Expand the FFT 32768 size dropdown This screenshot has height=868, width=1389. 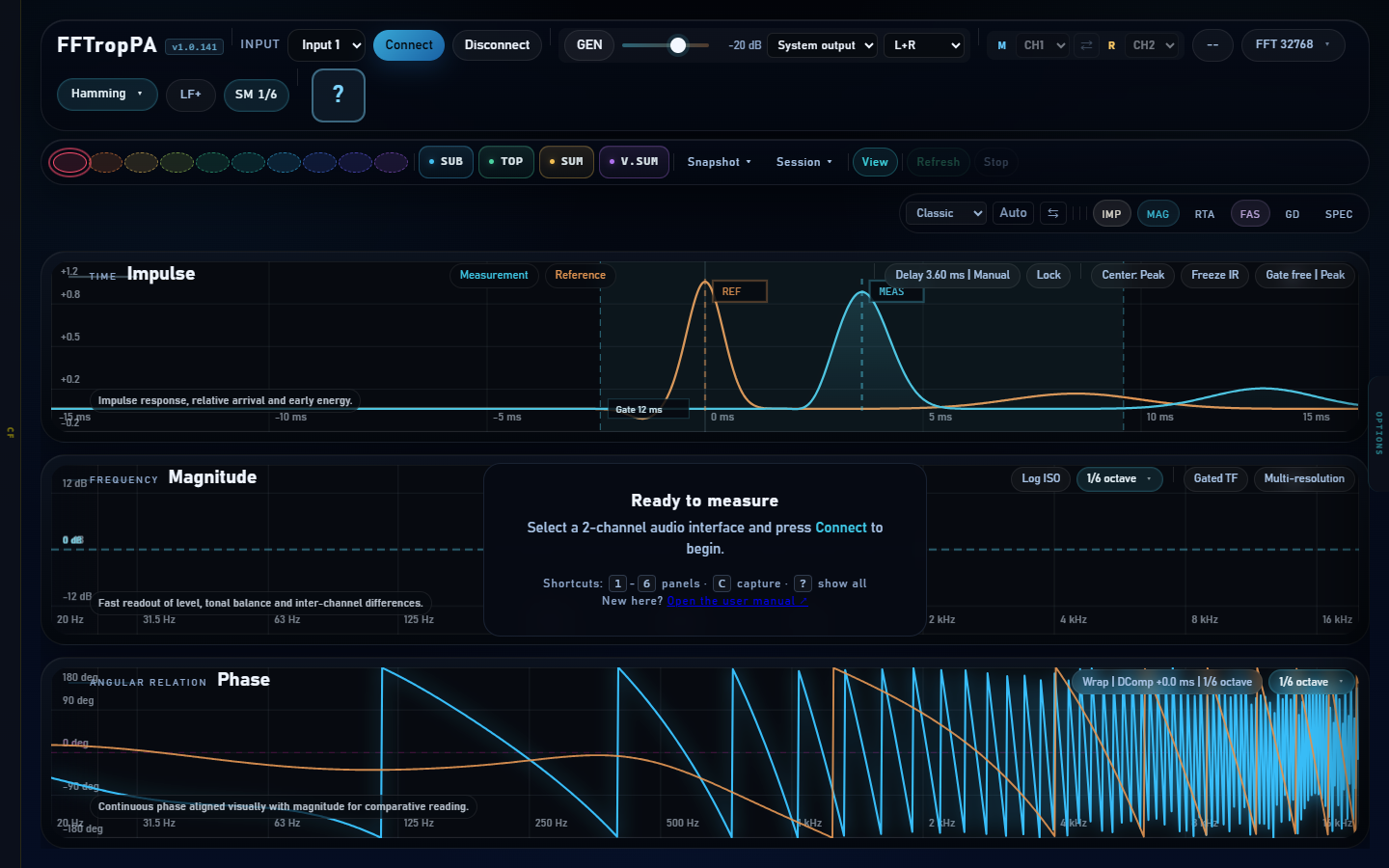[x=1293, y=44]
